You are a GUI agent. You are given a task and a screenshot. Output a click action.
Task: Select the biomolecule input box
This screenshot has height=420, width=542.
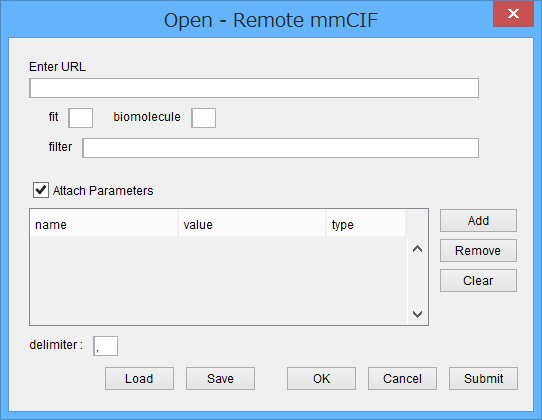(204, 118)
